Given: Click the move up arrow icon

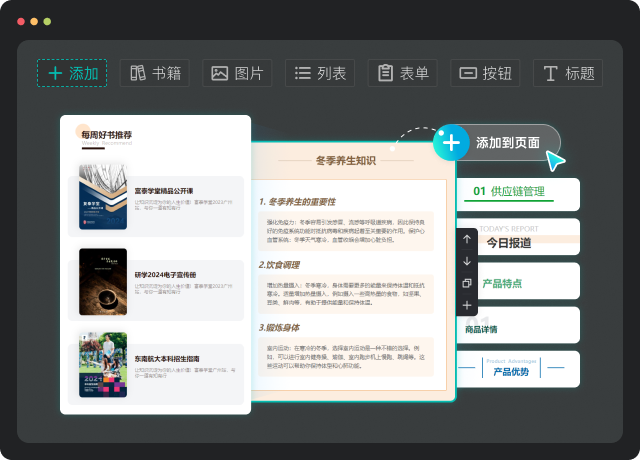Looking at the screenshot, I should [467, 240].
